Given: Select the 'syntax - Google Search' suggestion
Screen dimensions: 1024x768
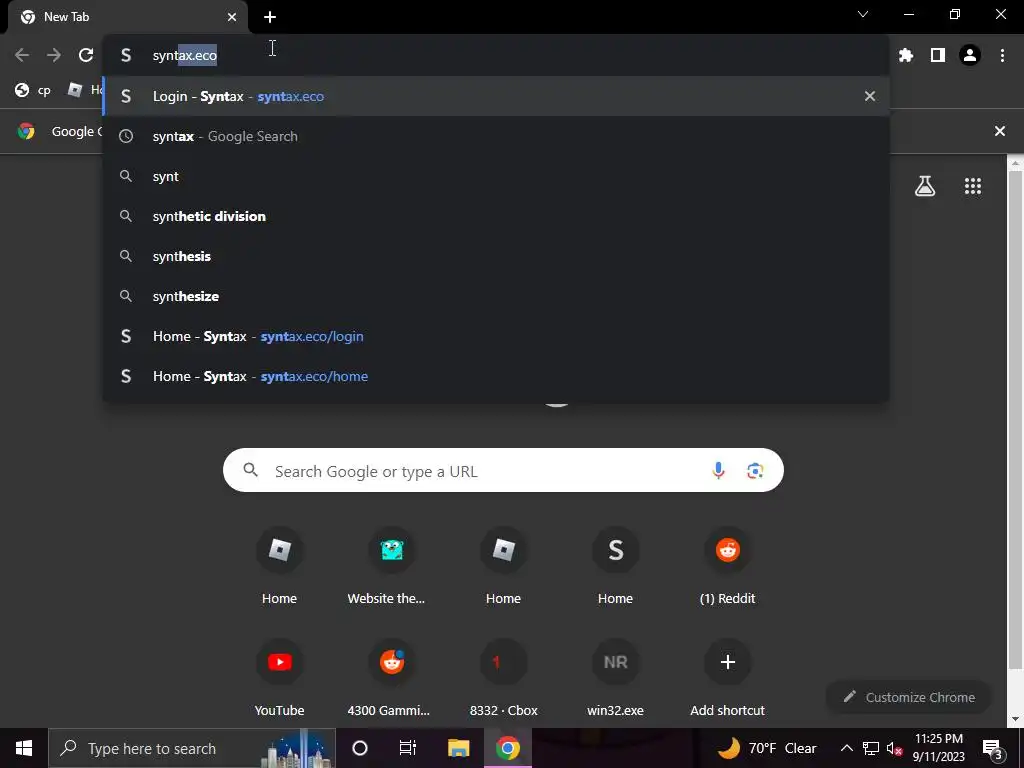Looking at the screenshot, I should (496, 136).
